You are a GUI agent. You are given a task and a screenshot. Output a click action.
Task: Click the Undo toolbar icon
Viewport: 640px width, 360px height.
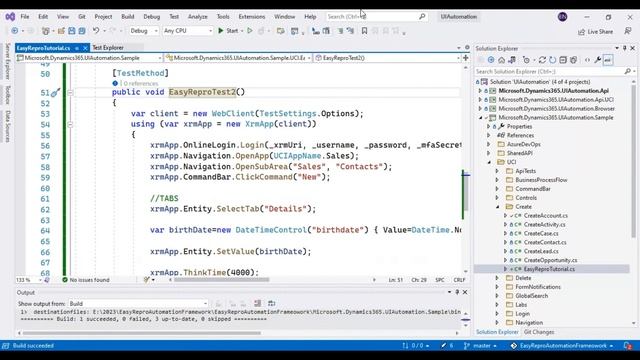click(96, 31)
